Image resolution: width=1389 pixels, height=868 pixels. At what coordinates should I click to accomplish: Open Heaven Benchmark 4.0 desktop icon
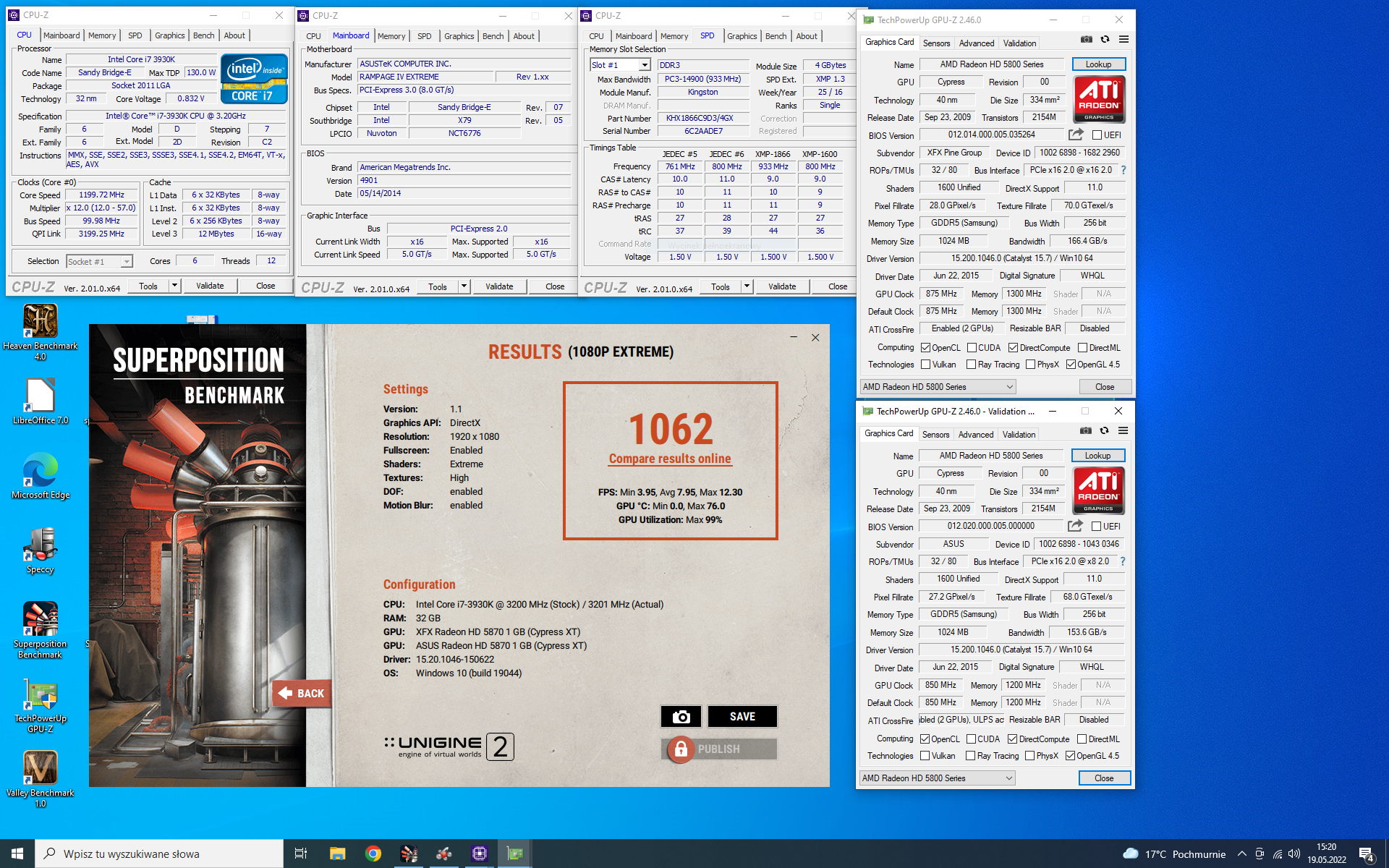click(41, 332)
